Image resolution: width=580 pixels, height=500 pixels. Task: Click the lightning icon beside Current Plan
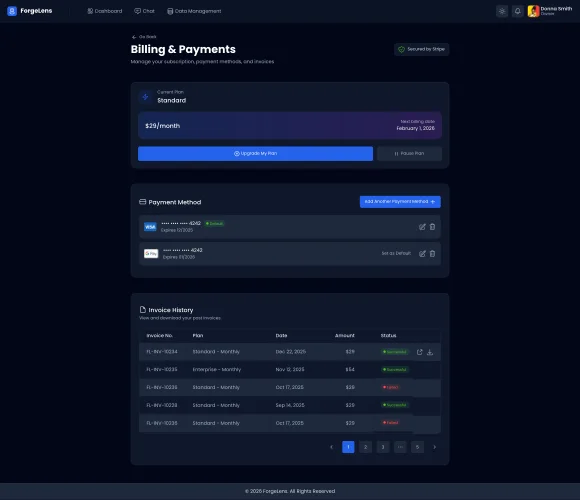[x=145, y=97]
